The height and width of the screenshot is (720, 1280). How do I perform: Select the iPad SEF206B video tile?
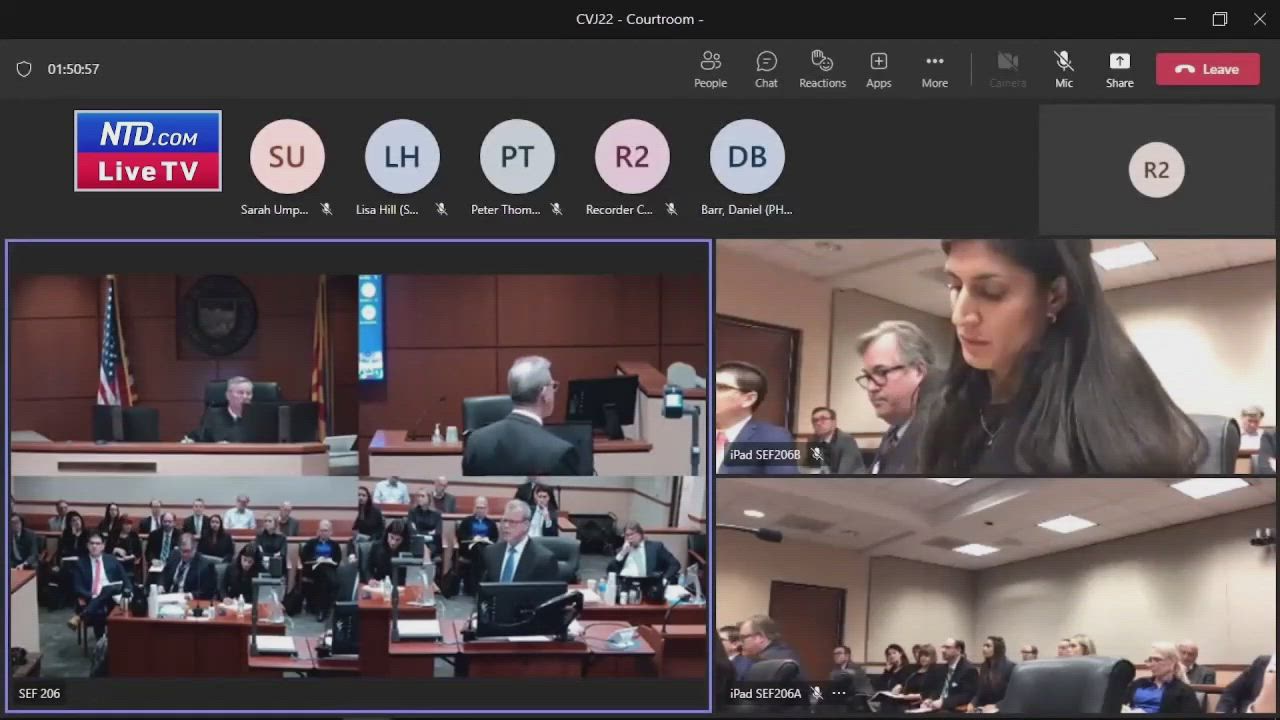(x=995, y=355)
